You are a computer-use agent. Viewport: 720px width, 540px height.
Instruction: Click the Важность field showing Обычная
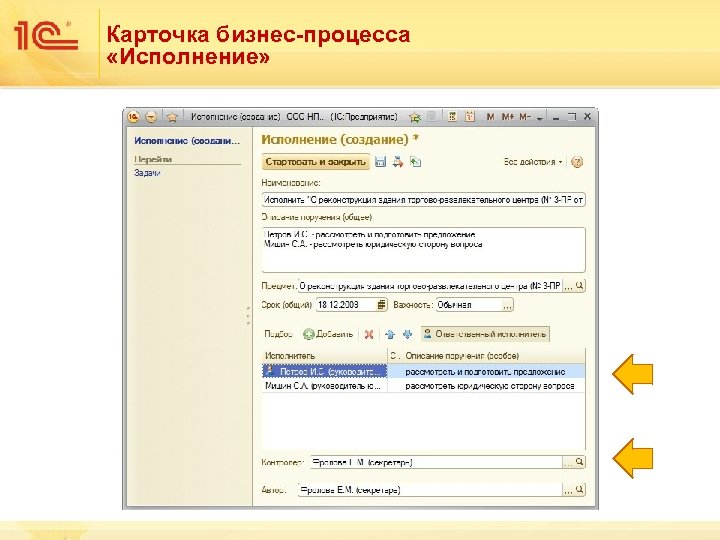pyautogui.click(x=468, y=305)
